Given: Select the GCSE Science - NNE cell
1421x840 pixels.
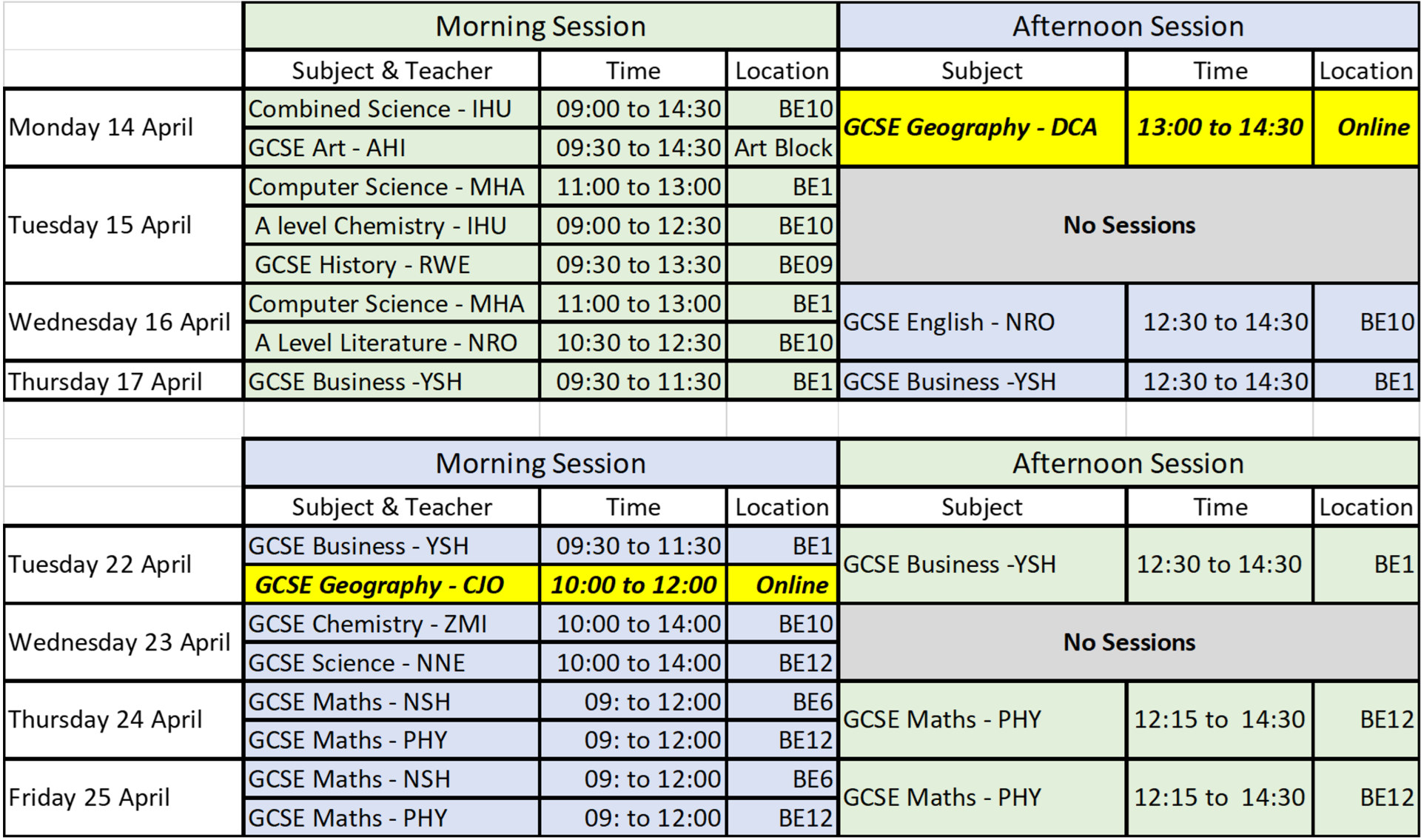Looking at the screenshot, I should [x=392, y=662].
